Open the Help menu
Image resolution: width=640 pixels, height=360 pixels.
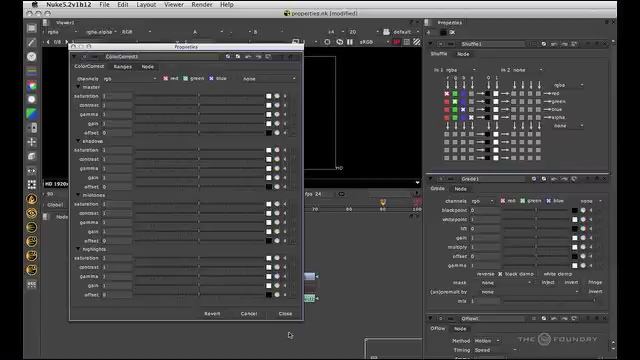coord(227,4)
